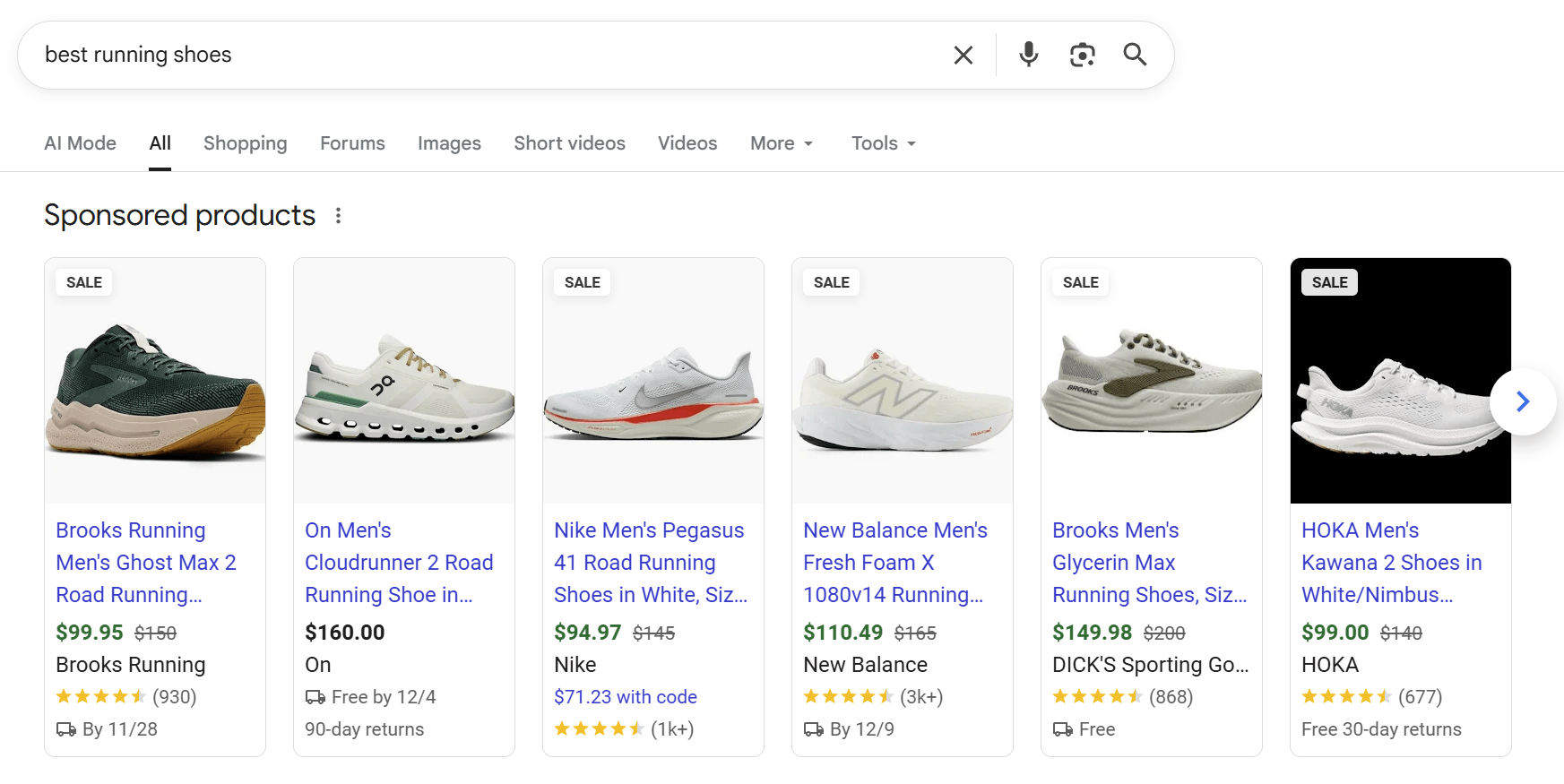
Task: Click the $94.97 price
Action: [x=588, y=633]
